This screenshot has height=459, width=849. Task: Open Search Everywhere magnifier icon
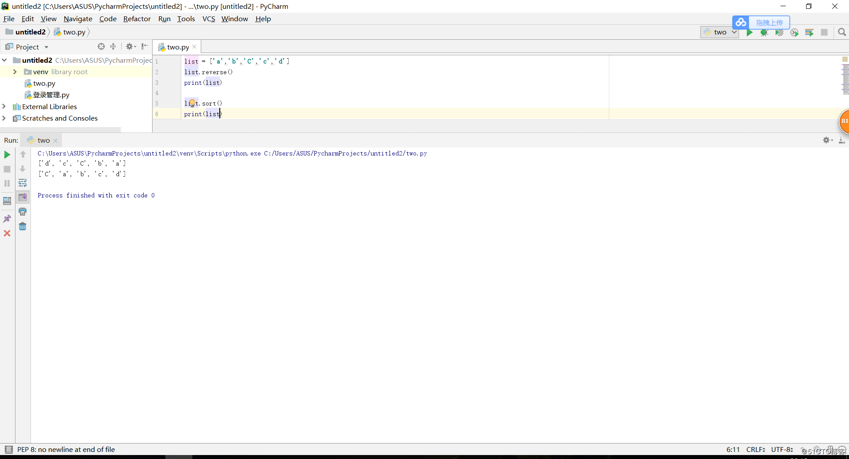pos(841,32)
